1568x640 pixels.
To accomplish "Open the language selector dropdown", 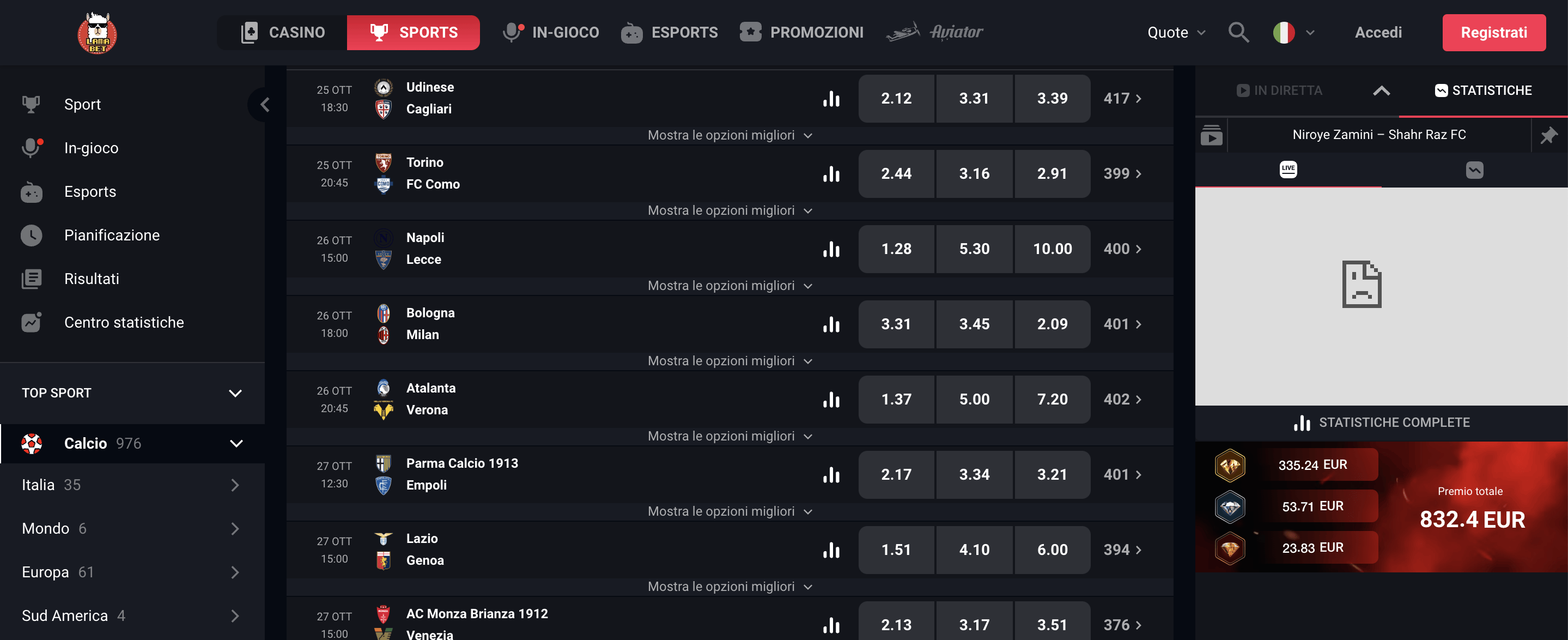I will pyautogui.click(x=1293, y=32).
